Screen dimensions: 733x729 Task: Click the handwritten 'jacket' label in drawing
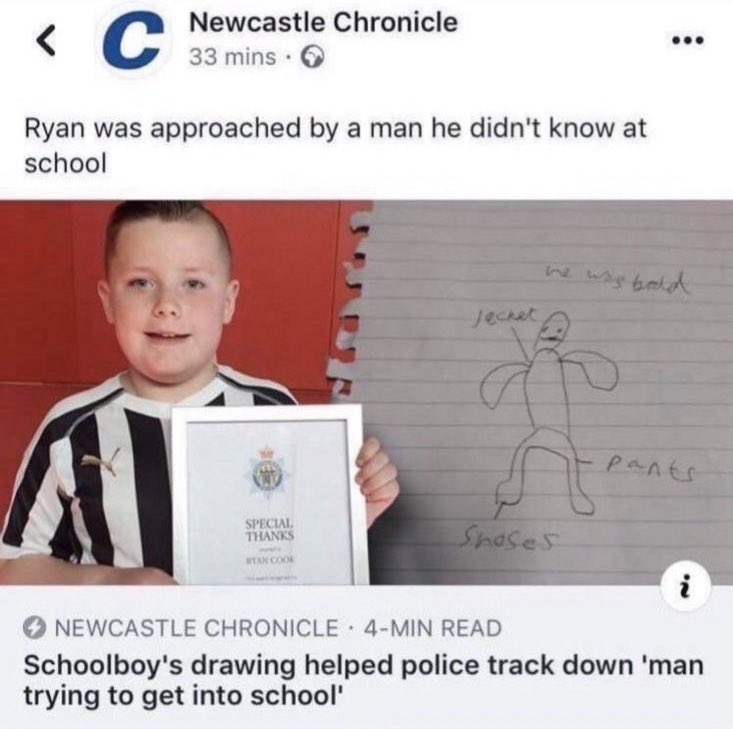pyautogui.click(x=505, y=313)
